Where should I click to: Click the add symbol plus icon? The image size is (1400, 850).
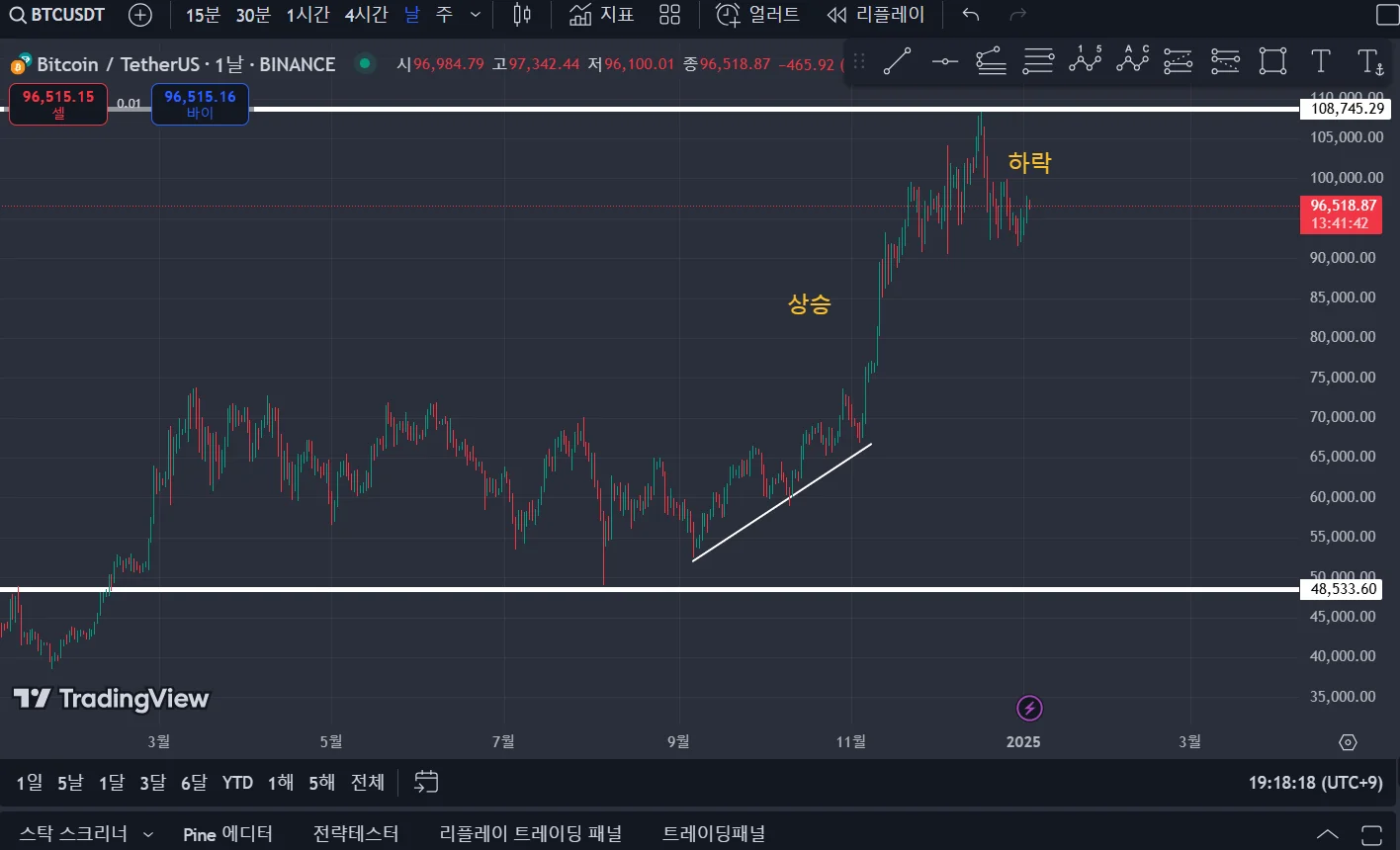[x=140, y=15]
